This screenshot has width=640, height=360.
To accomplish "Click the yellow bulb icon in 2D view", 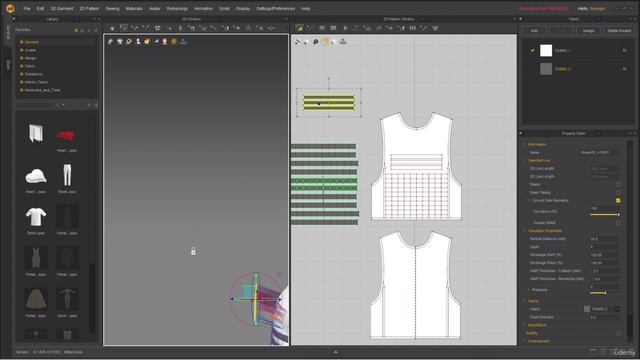I will pos(325,42).
